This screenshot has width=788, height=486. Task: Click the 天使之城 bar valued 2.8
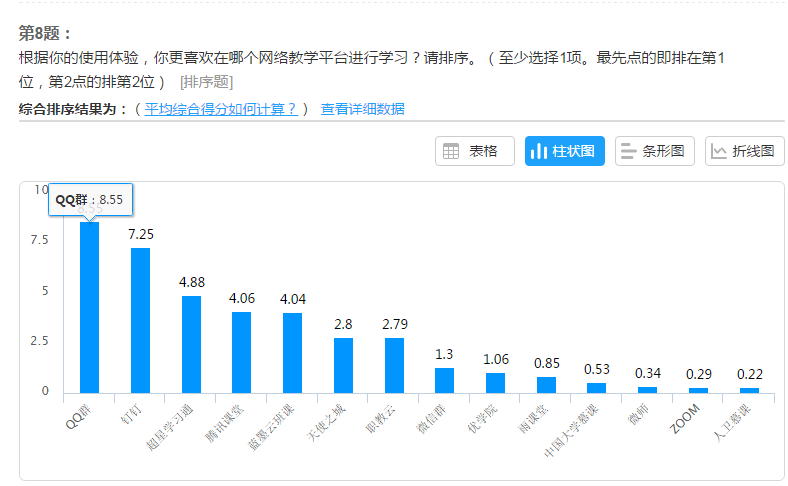[343, 365]
